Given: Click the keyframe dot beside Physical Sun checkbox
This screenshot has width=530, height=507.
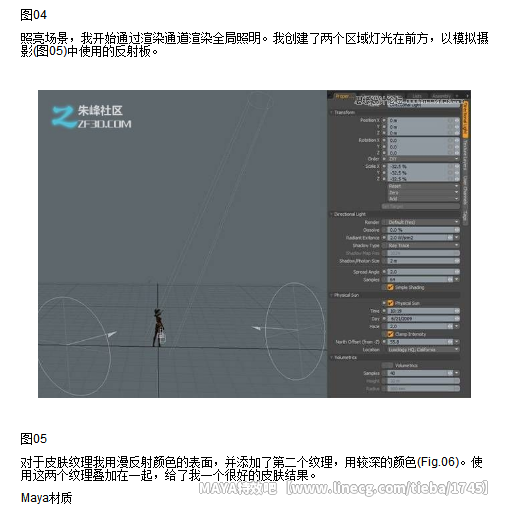Looking at the screenshot, I should tap(384, 303).
